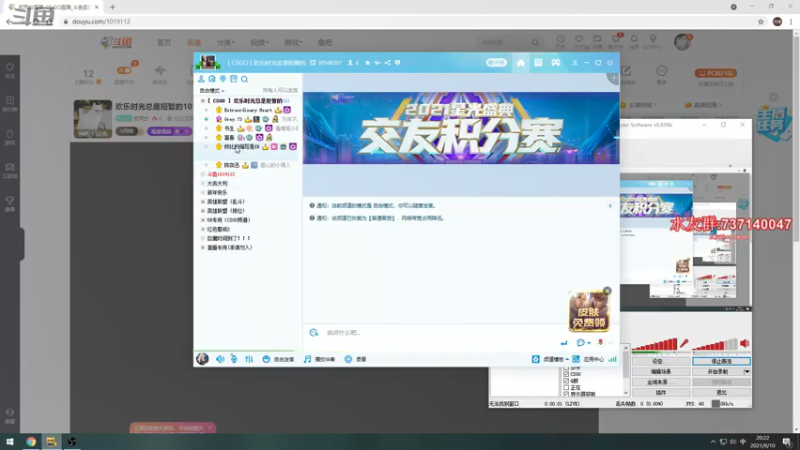Click the channel avatar in YY header

pos(208,62)
